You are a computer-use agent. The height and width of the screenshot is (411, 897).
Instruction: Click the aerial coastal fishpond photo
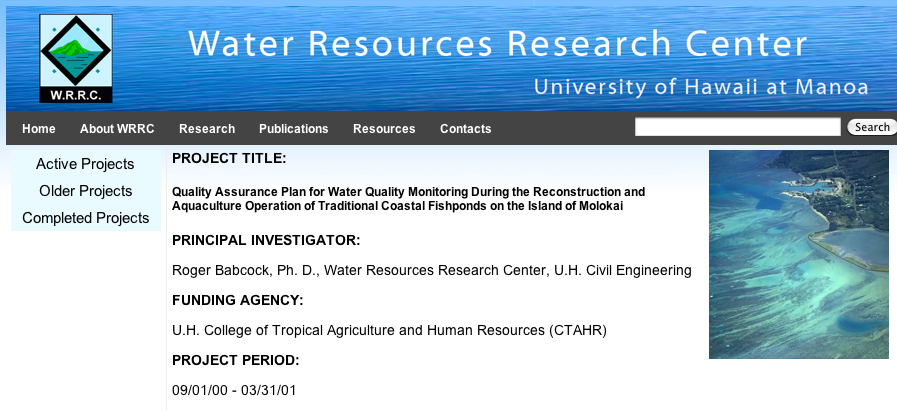tap(798, 254)
